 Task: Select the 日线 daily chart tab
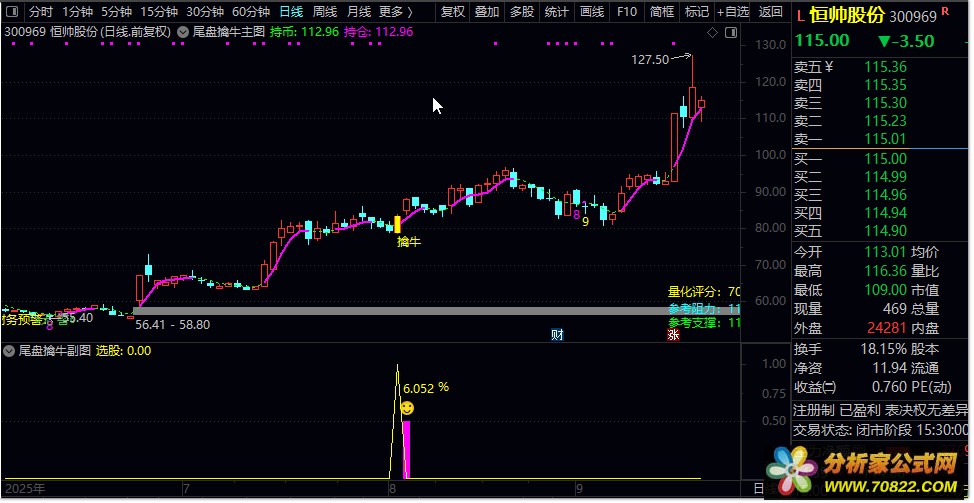tap(291, 12)
